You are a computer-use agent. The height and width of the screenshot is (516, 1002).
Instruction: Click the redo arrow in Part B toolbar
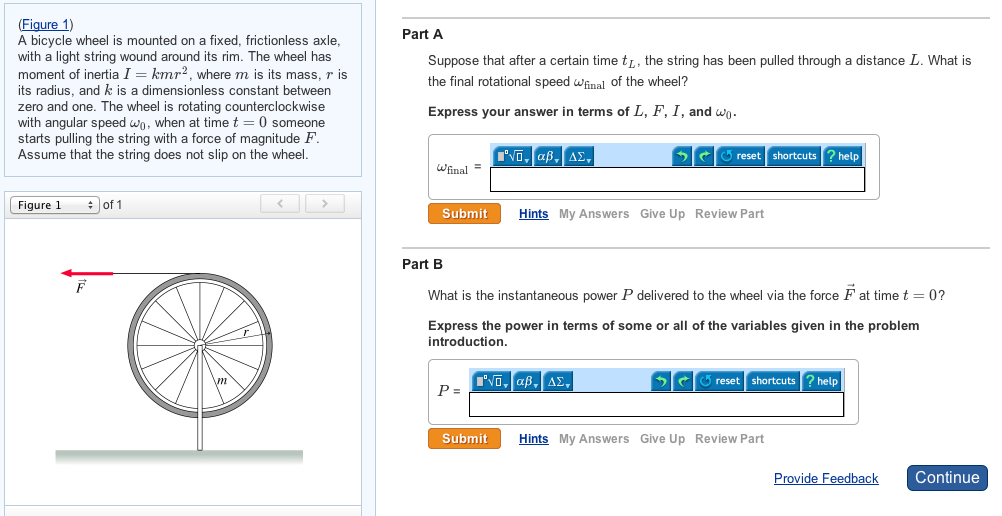tap(683, 381)
